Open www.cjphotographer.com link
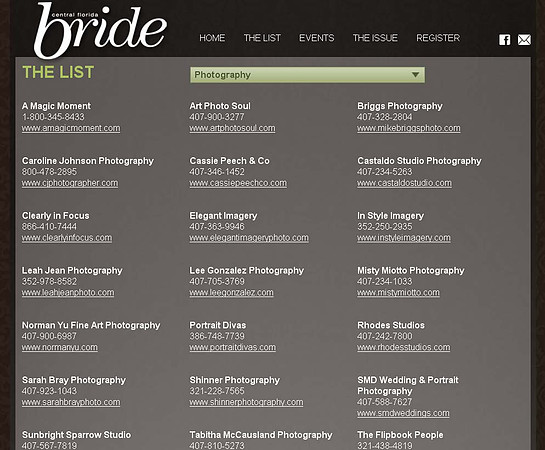Viewport: 545px width, 450px height. 70,183
